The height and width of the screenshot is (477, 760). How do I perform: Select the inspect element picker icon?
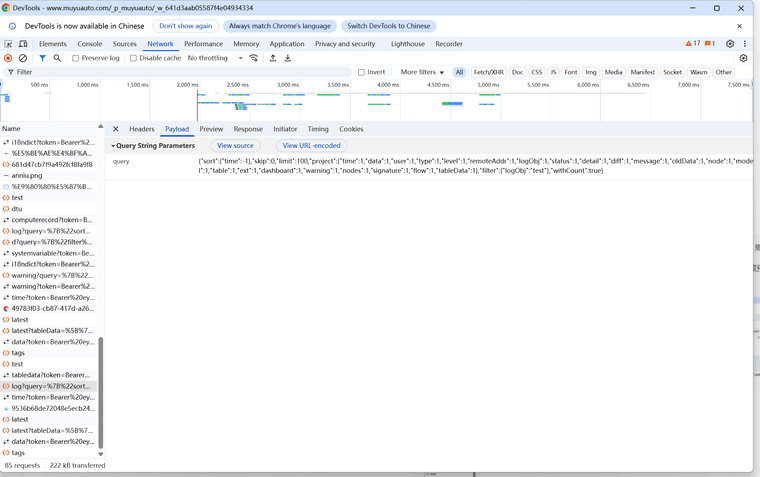(8, 44)
